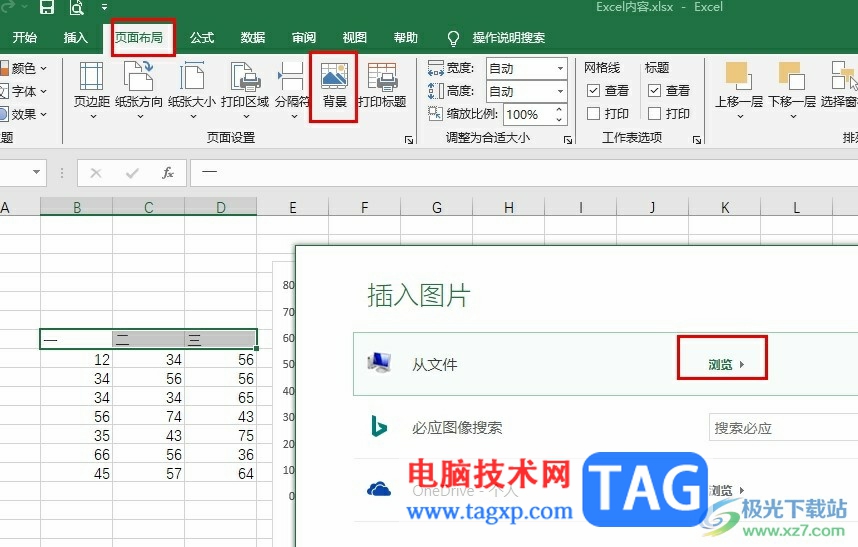Open the theme 颜色 dropdown
The height and width of the screenshot is (547, 858).
coord(24,68)
